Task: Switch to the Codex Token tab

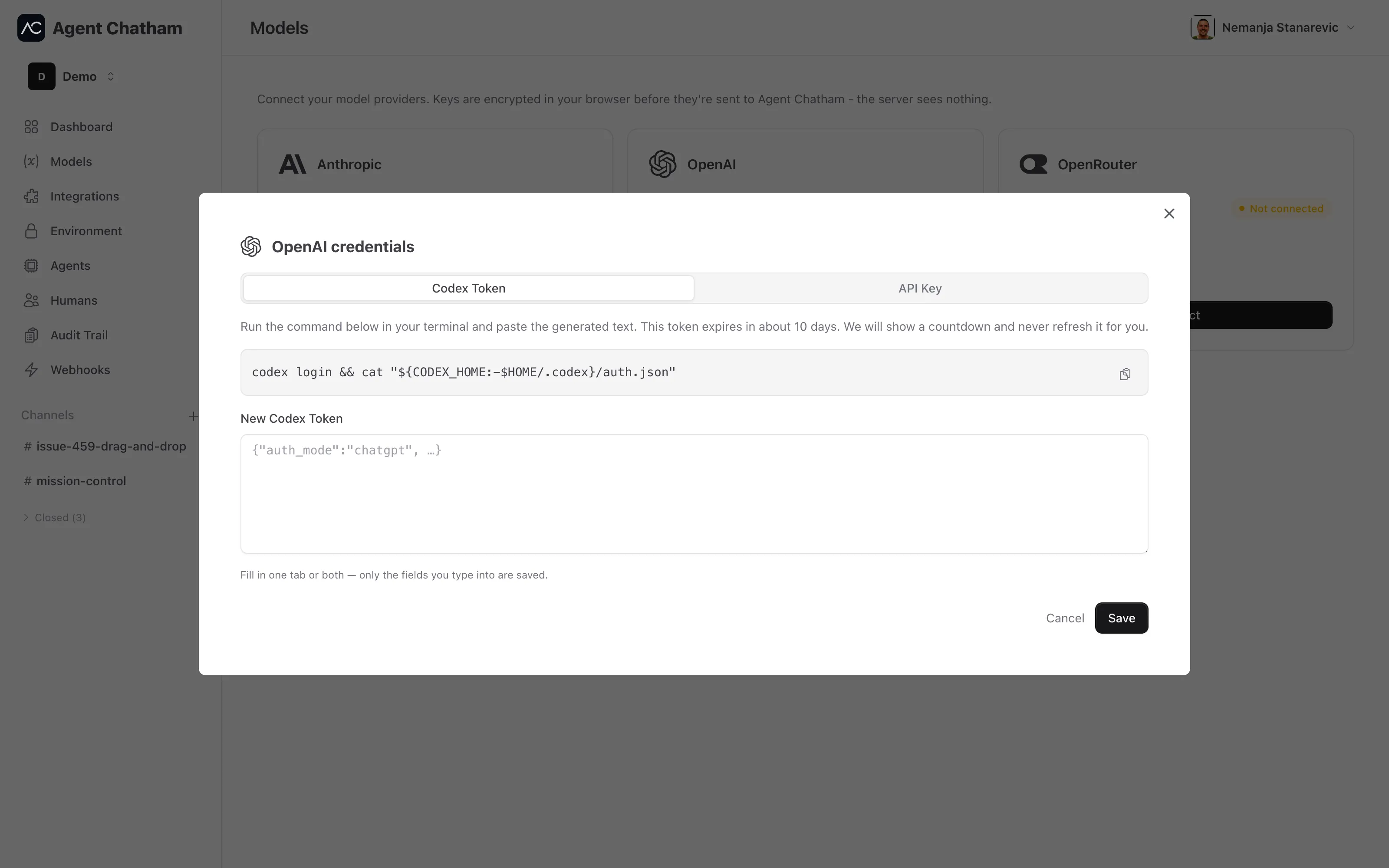Action: [468, 288]
